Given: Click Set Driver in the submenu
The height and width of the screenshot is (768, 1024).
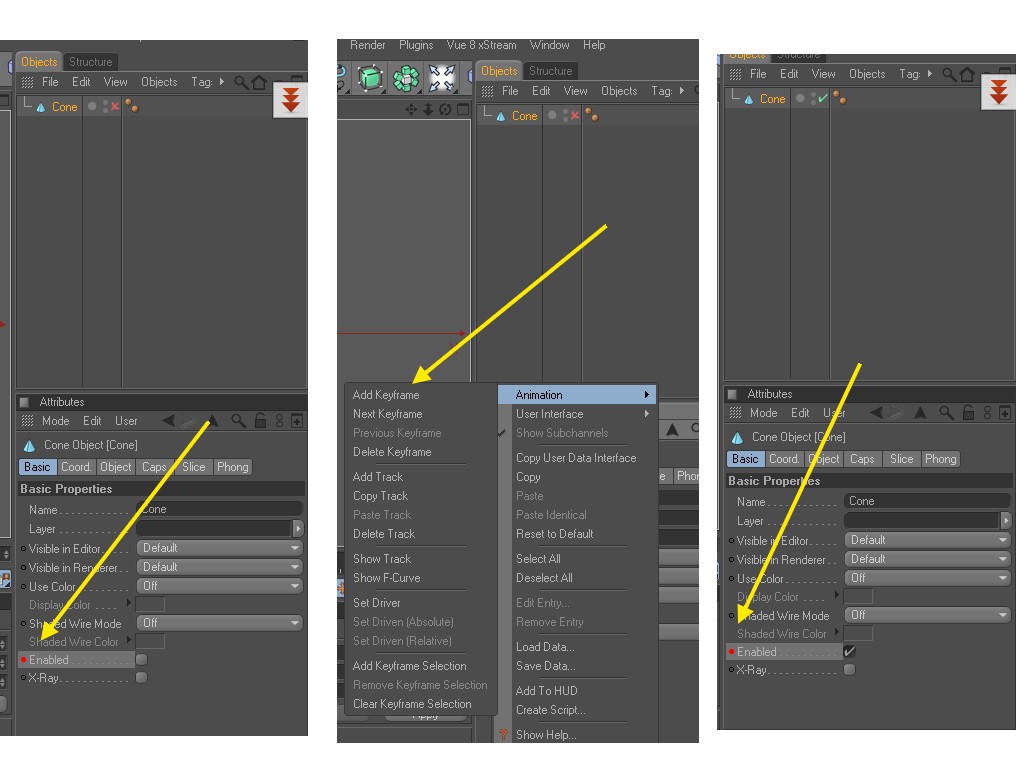Looking at the screenshot, I should (x=377, y=603).
